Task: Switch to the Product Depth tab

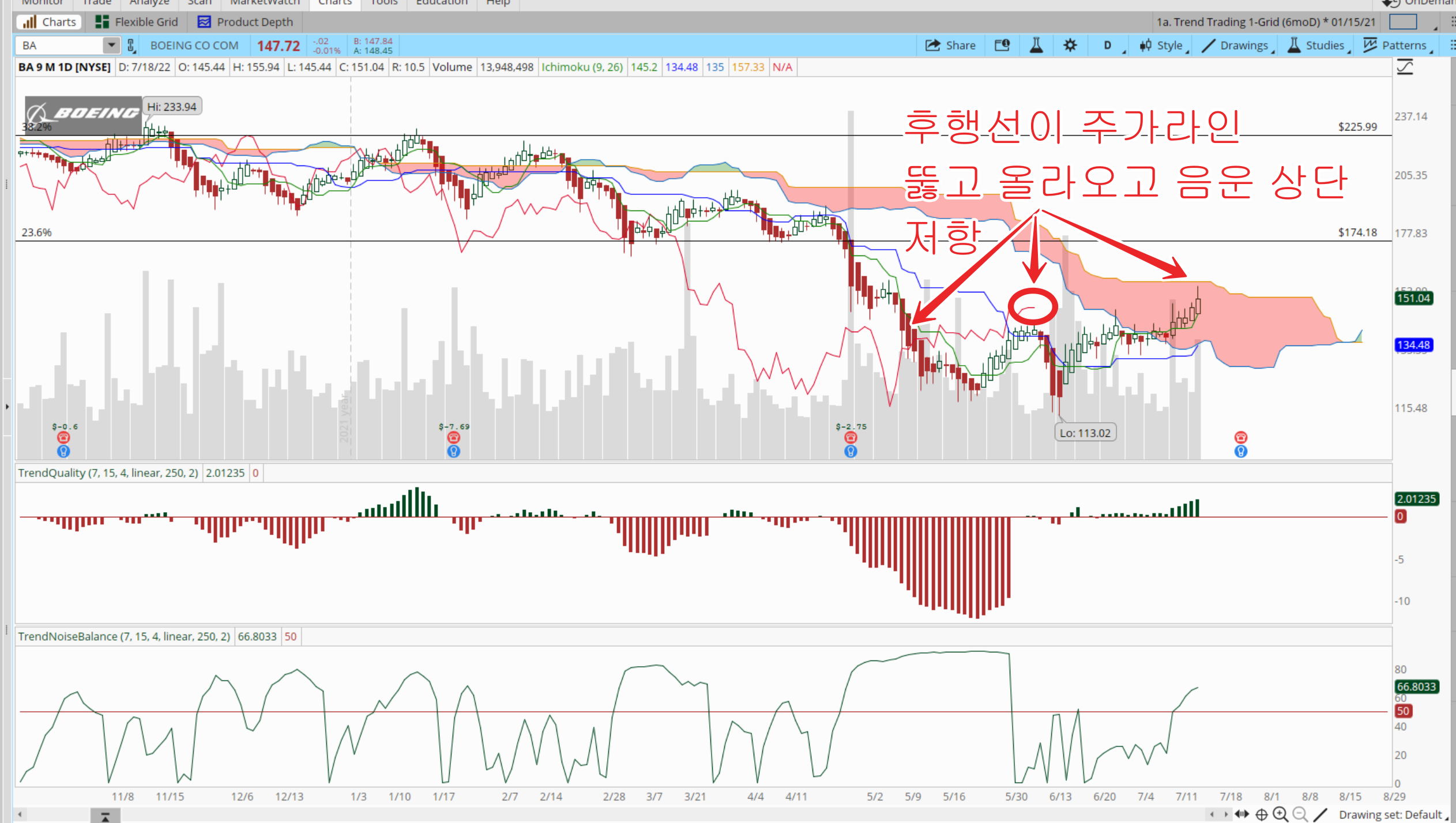Action: [245, 22]
